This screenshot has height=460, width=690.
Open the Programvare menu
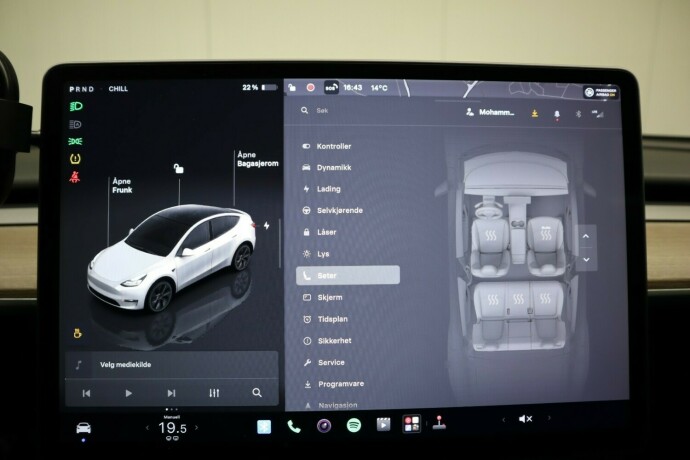tap(334, 384)
